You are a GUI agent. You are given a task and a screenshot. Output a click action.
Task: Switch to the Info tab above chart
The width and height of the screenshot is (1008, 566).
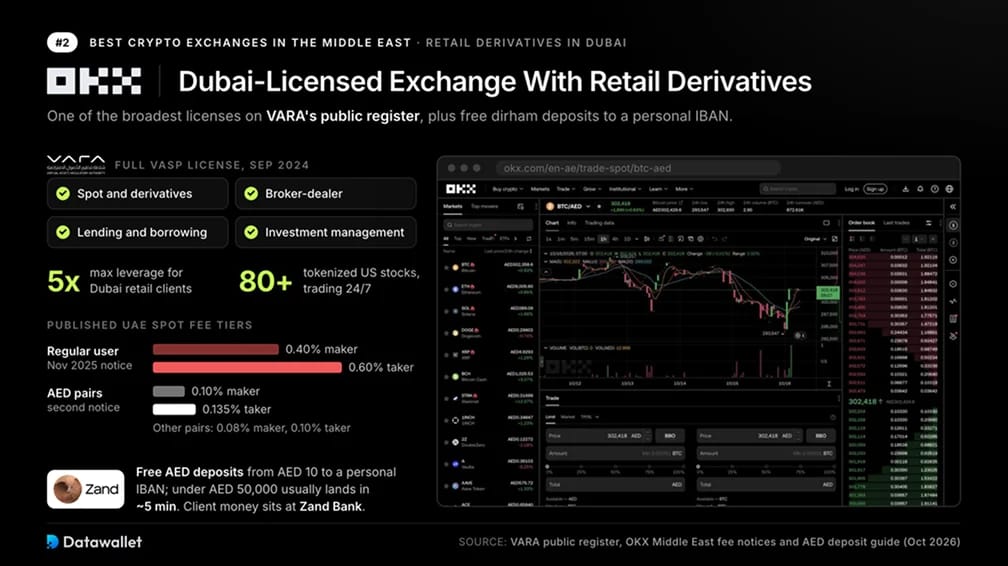[572, 223]
